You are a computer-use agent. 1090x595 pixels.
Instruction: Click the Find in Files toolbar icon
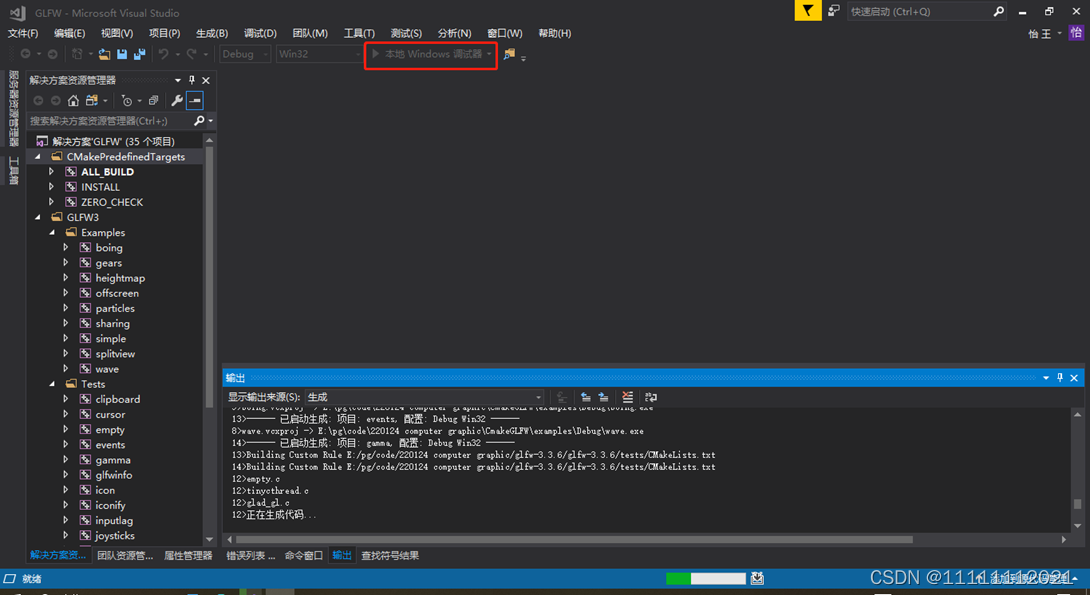point(509,54)
